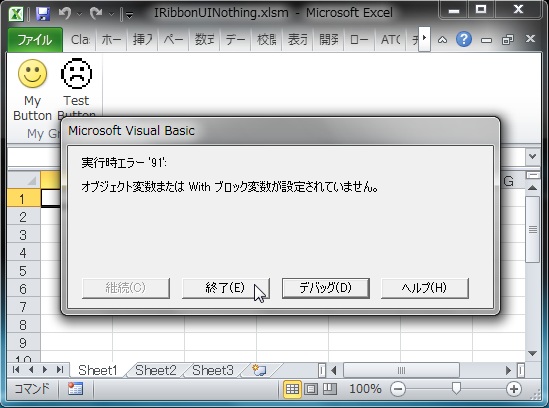Jump to the first sheet tab with navigation arrow

pyautogui.click(x=16, y=370)
